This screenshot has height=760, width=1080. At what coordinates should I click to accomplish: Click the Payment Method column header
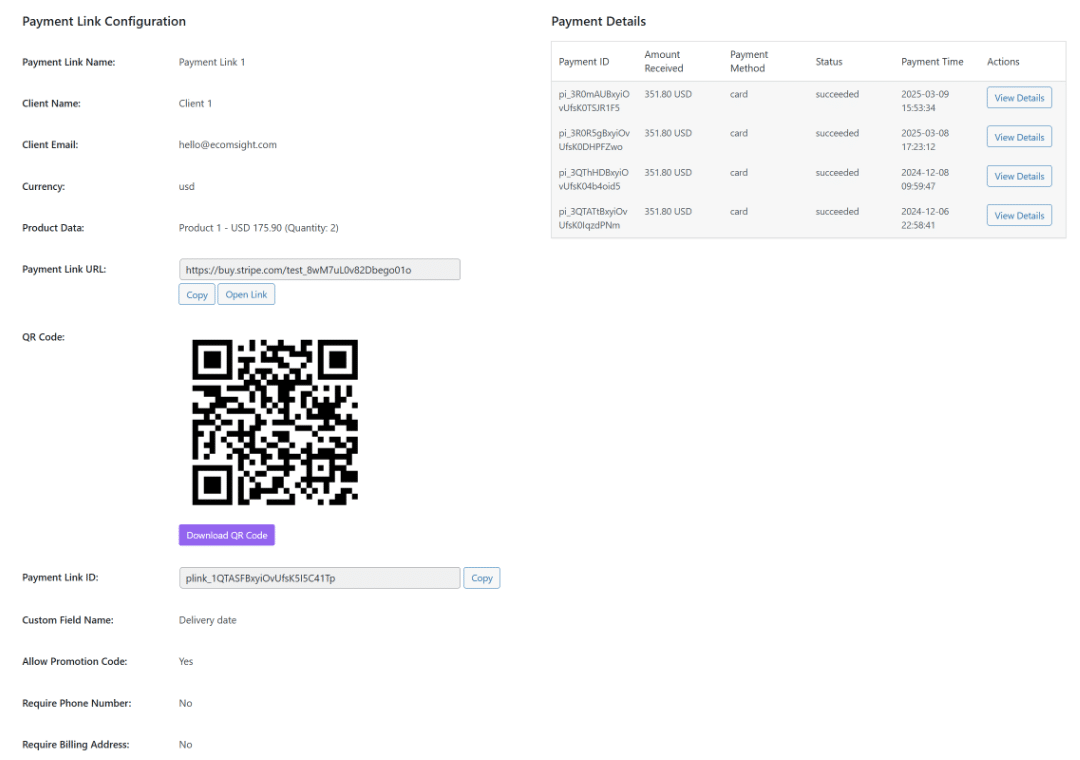click(x=749, y=62)
